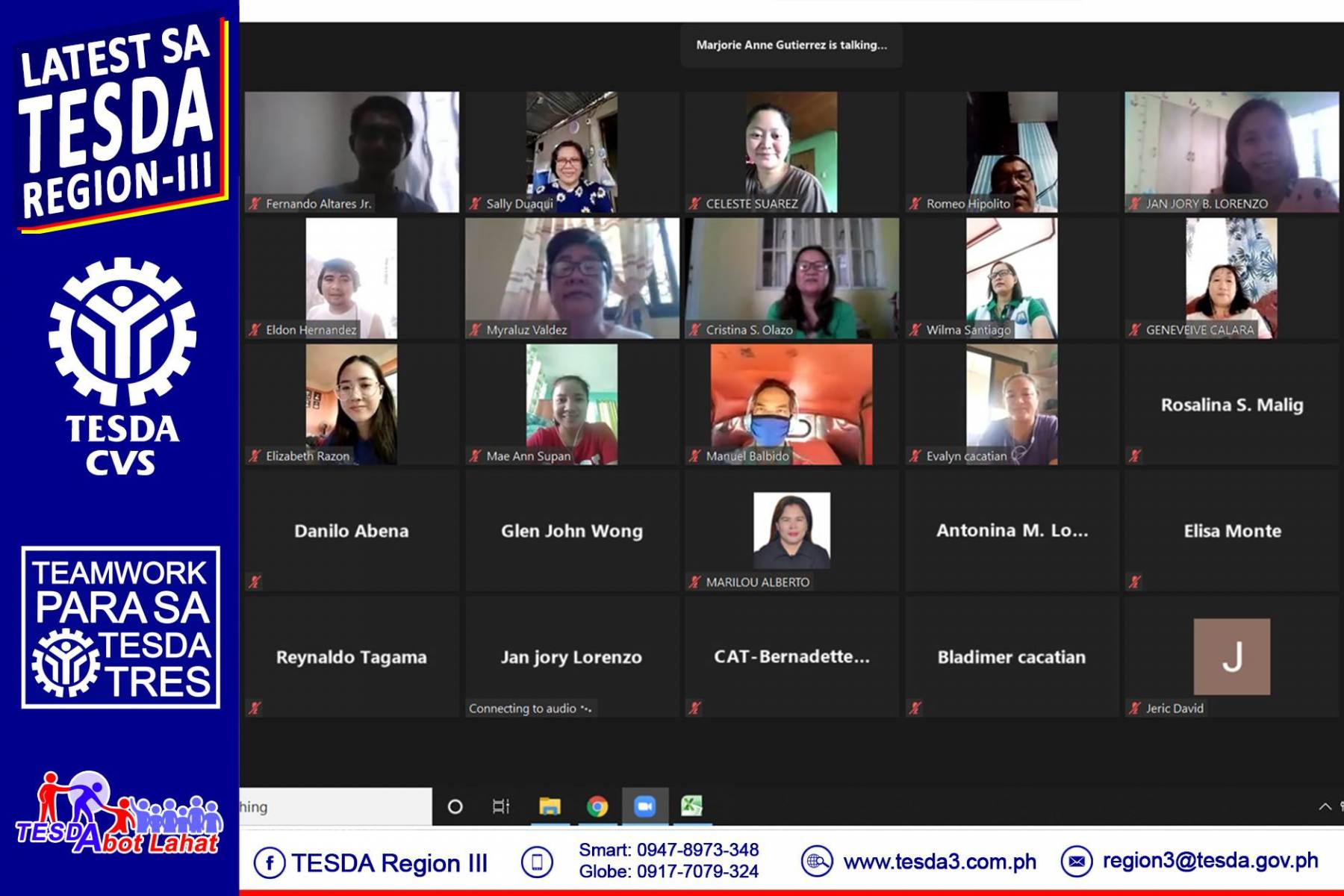
Task: Click Jeric David muted mic icon
Action: click(x=1135, y=708)
